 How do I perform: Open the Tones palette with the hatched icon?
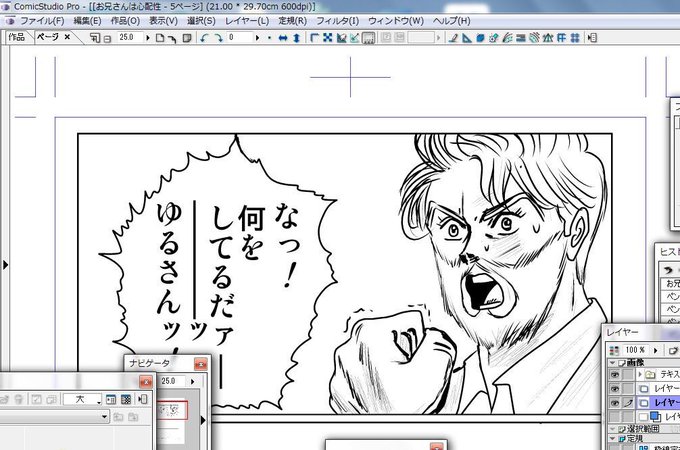(x=534, y=38)
